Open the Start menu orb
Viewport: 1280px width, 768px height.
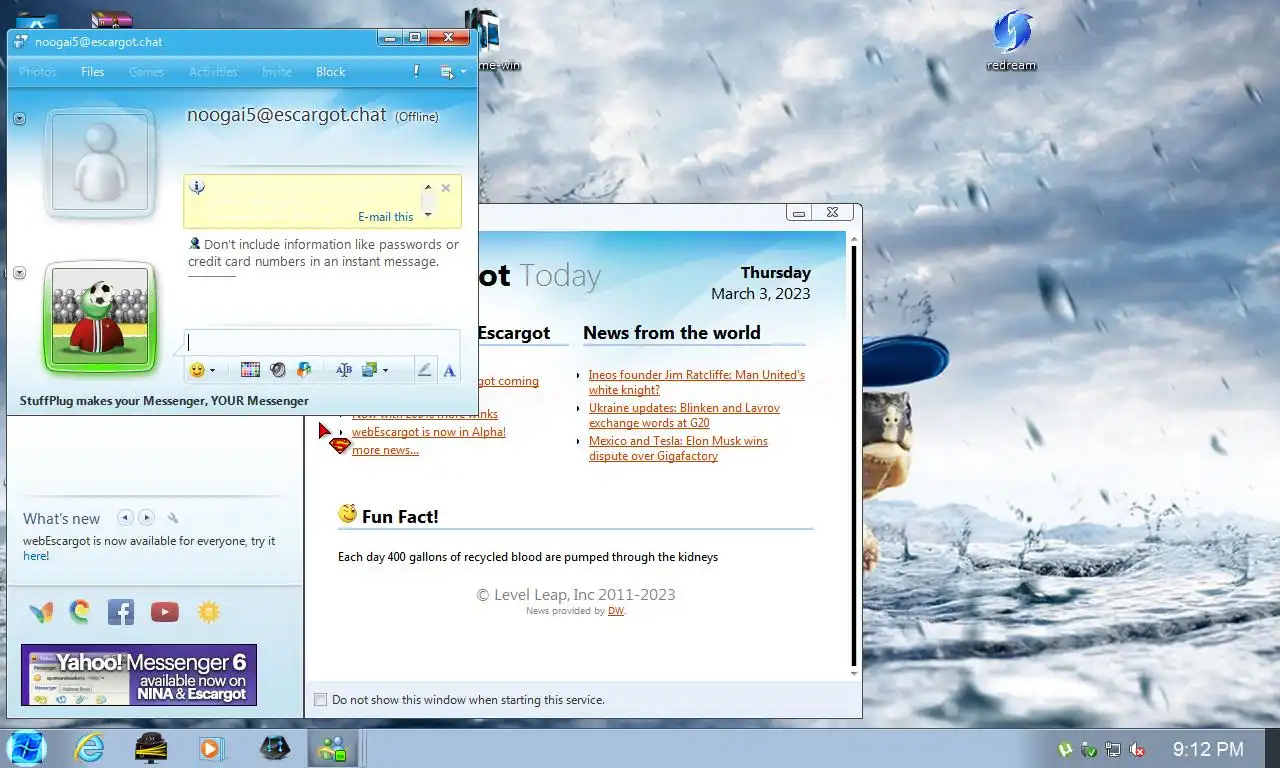(27, 748)
